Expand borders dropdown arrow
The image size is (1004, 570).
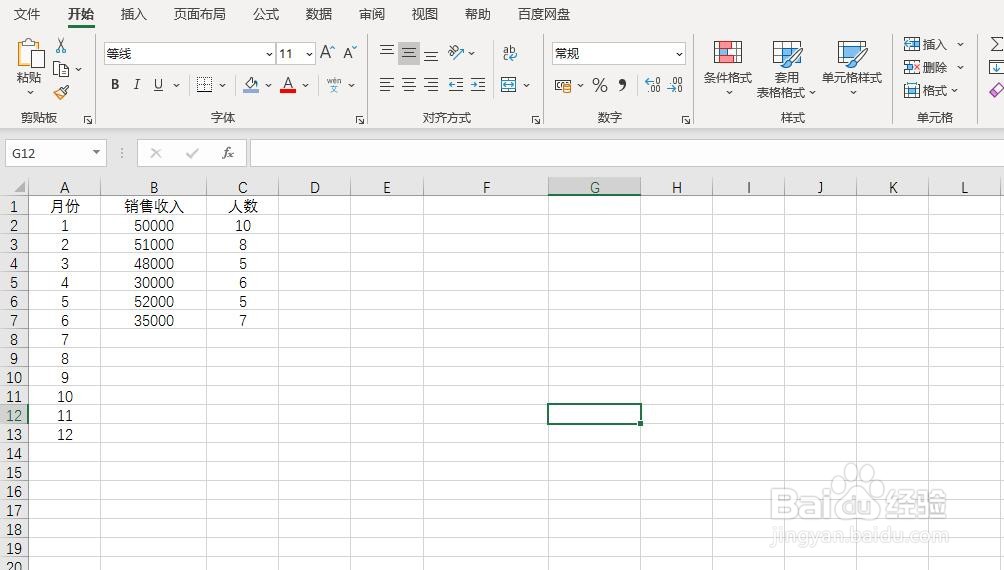click(x=222, y=85)
